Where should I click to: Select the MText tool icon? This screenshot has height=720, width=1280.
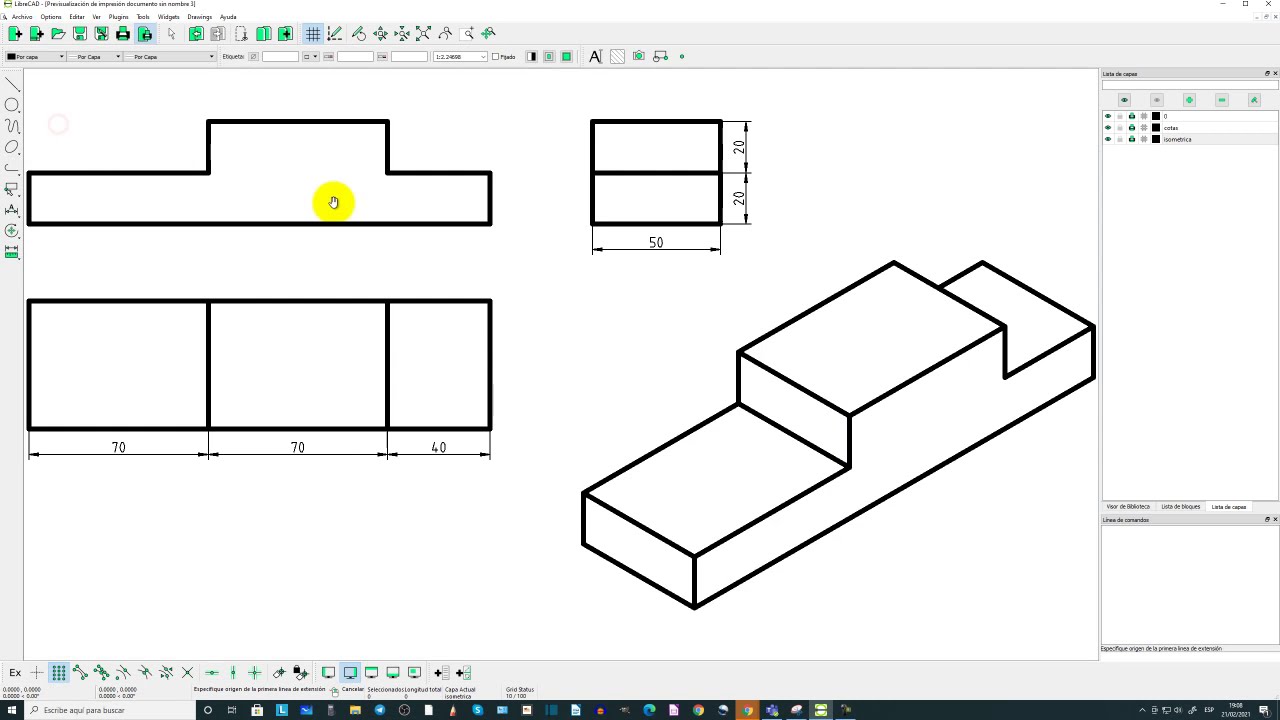point(596,57)
